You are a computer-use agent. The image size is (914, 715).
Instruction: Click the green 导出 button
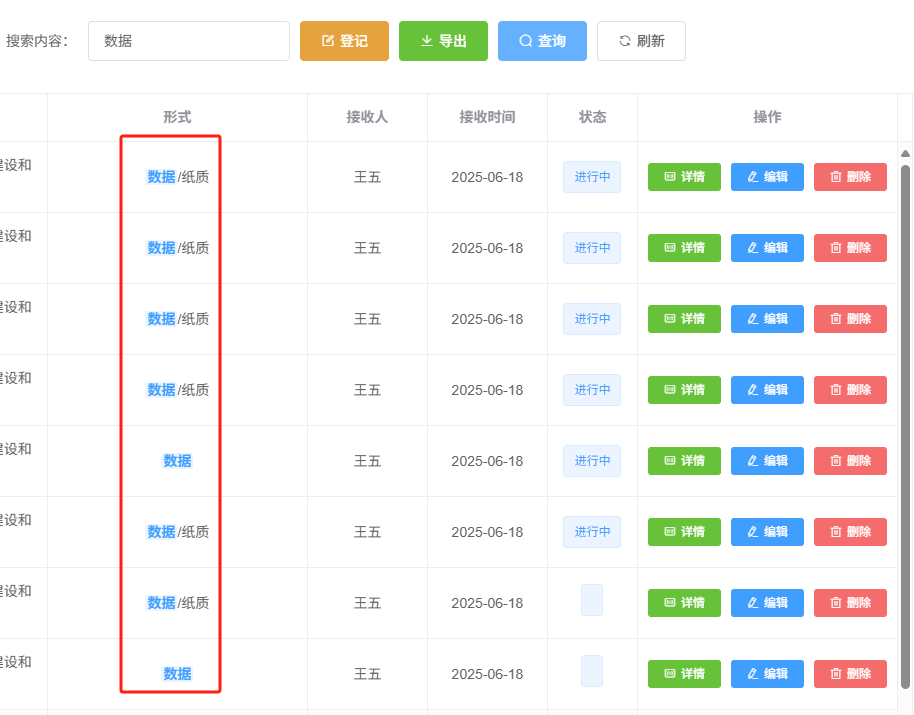[444, 41]
